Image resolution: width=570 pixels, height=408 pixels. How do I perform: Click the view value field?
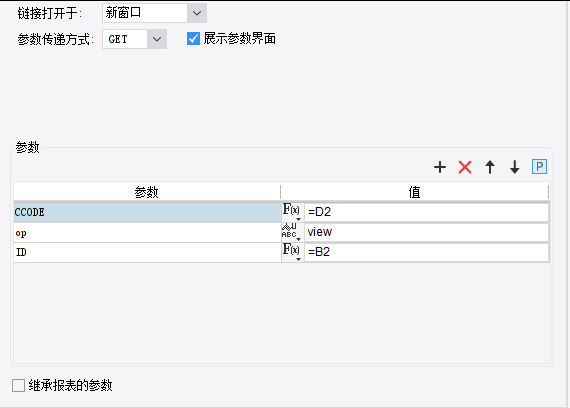426,232
